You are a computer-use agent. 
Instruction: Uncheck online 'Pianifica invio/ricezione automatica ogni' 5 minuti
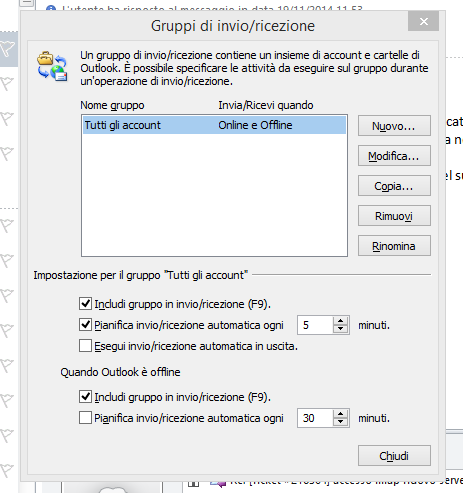click(x=86, y=325)
